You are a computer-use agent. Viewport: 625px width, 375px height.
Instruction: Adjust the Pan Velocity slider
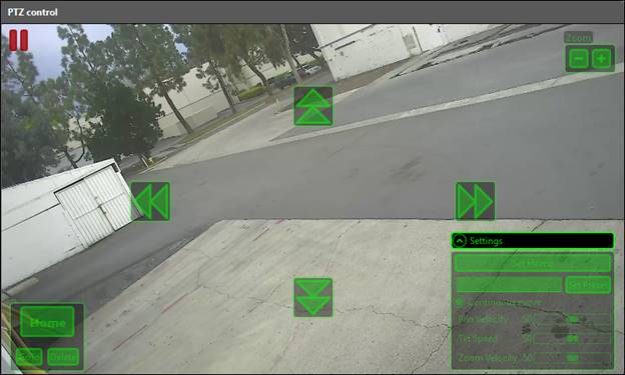pyautogui.click(x=572, y=319)
